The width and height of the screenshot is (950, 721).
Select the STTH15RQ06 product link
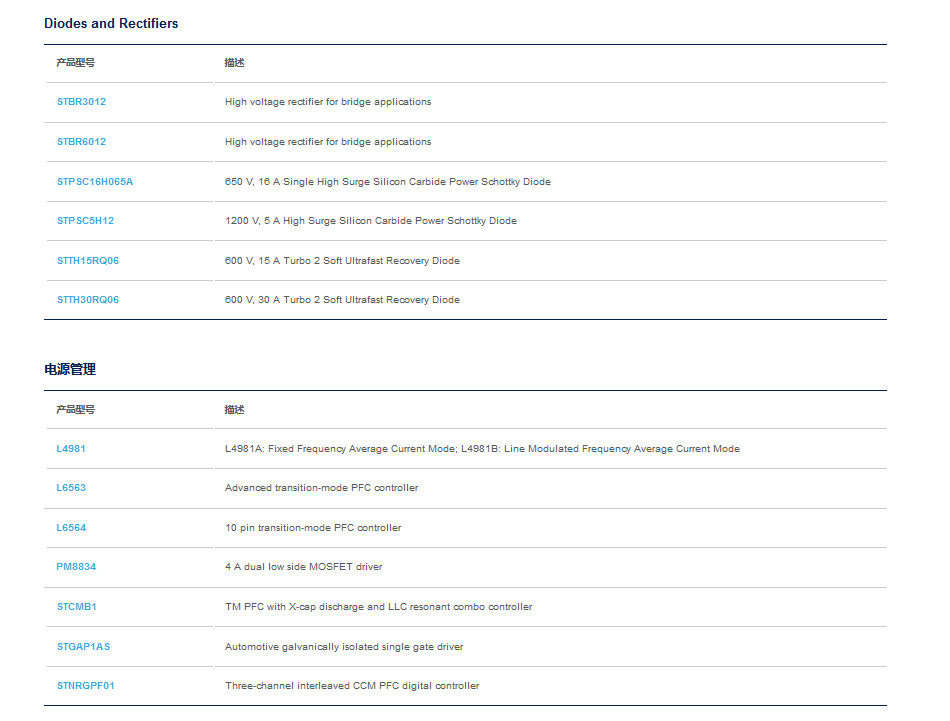coord(88,261)
